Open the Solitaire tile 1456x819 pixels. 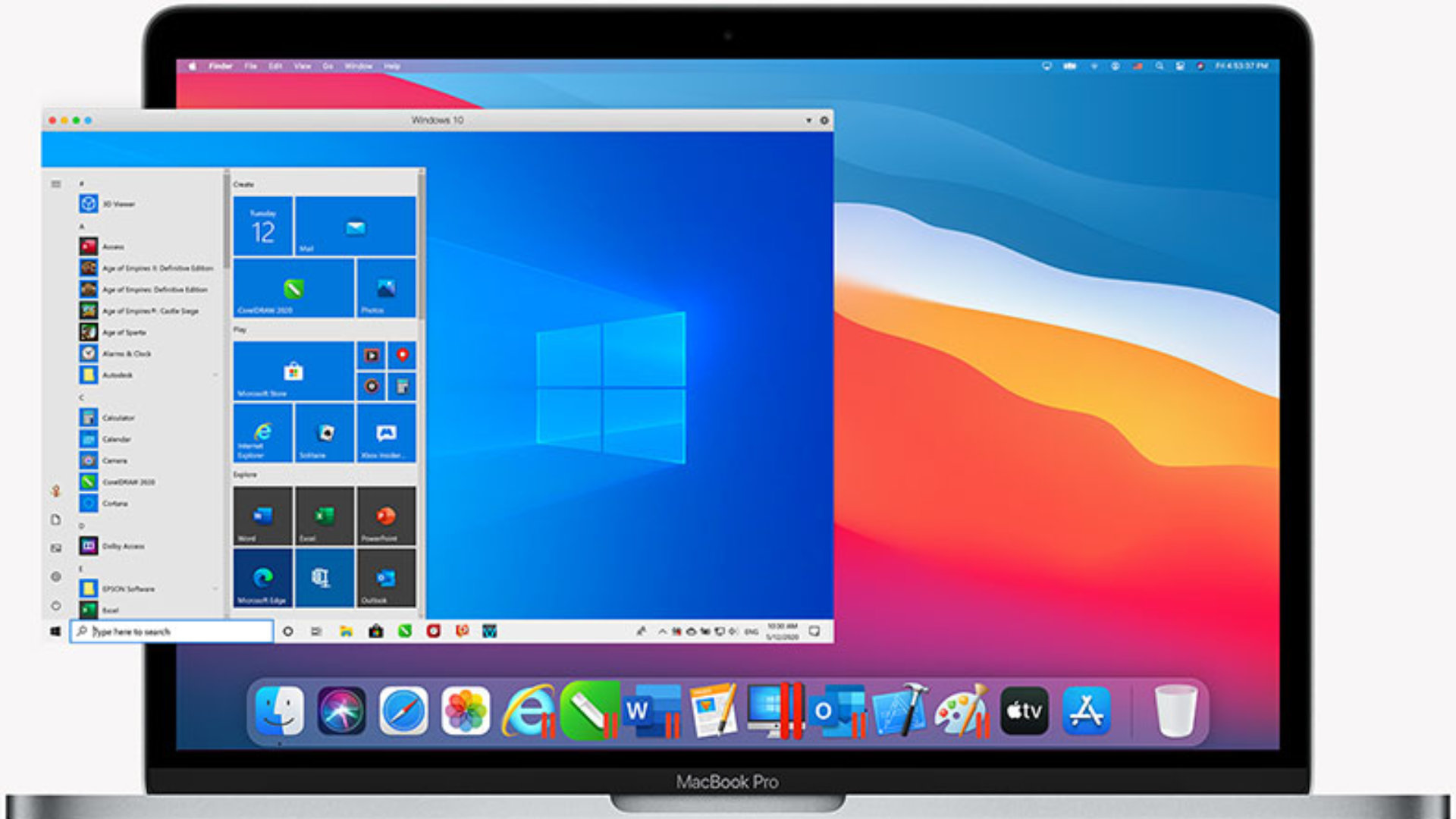click(x=325, y=433)
